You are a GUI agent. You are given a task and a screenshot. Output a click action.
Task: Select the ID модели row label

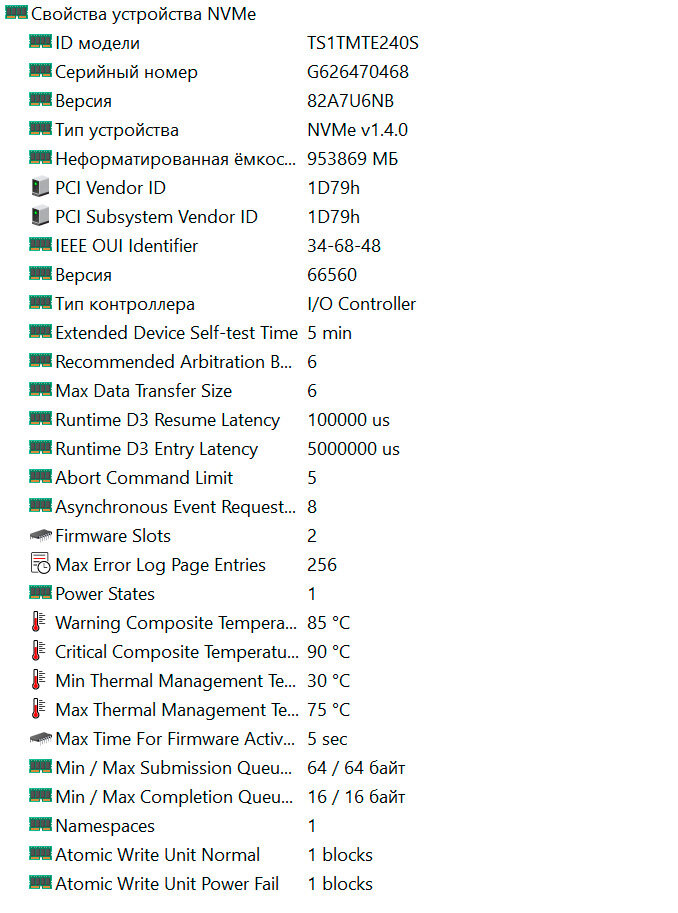pyautogui.click(x=97, y=43)
